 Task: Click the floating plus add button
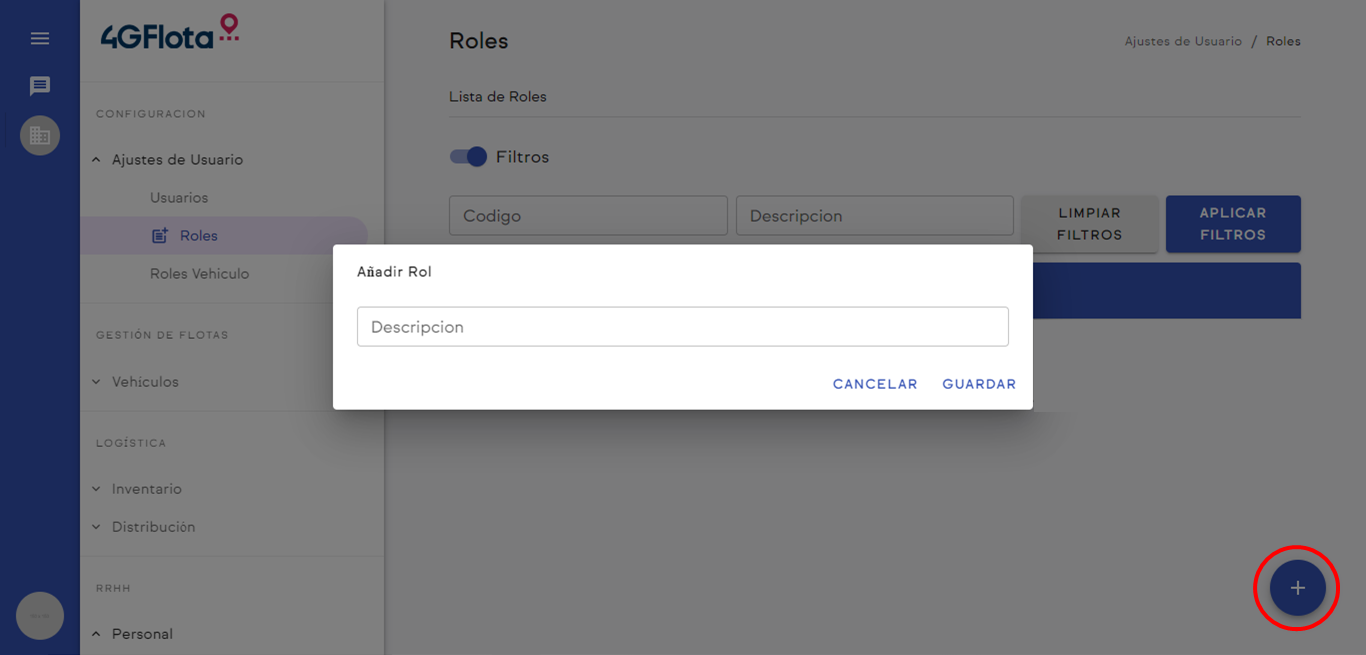1297,588
